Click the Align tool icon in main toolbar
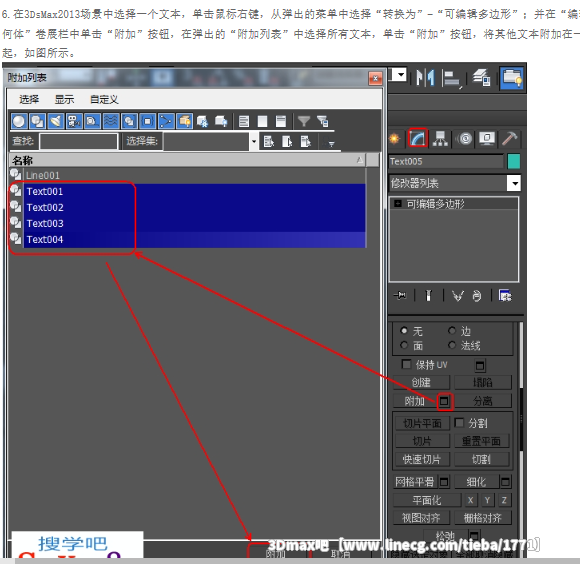The image size is (580, 564). (x=451, y=78)
